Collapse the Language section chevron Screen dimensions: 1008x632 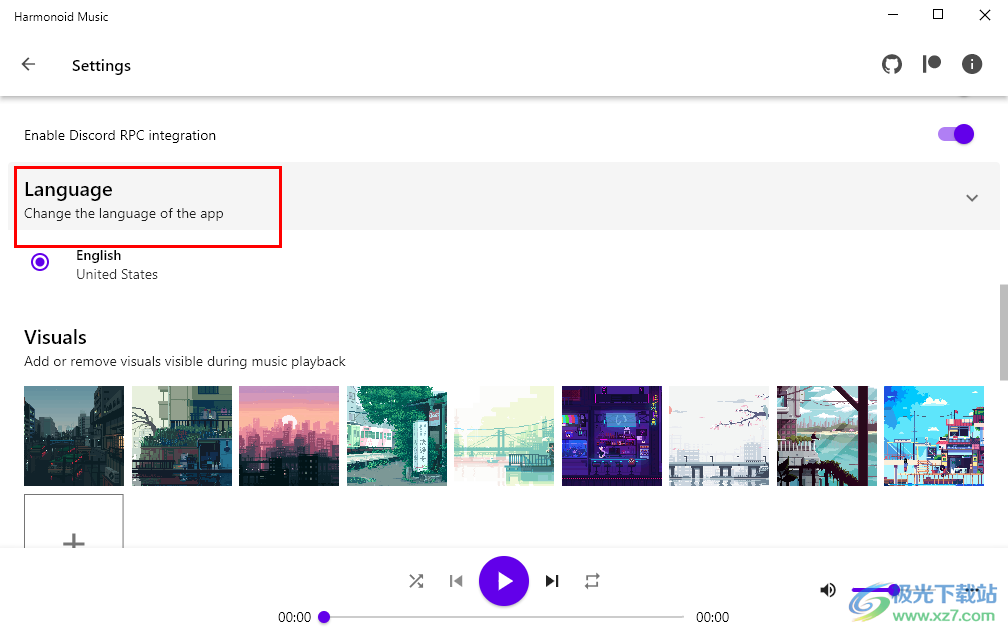click(x=972, y=198)
